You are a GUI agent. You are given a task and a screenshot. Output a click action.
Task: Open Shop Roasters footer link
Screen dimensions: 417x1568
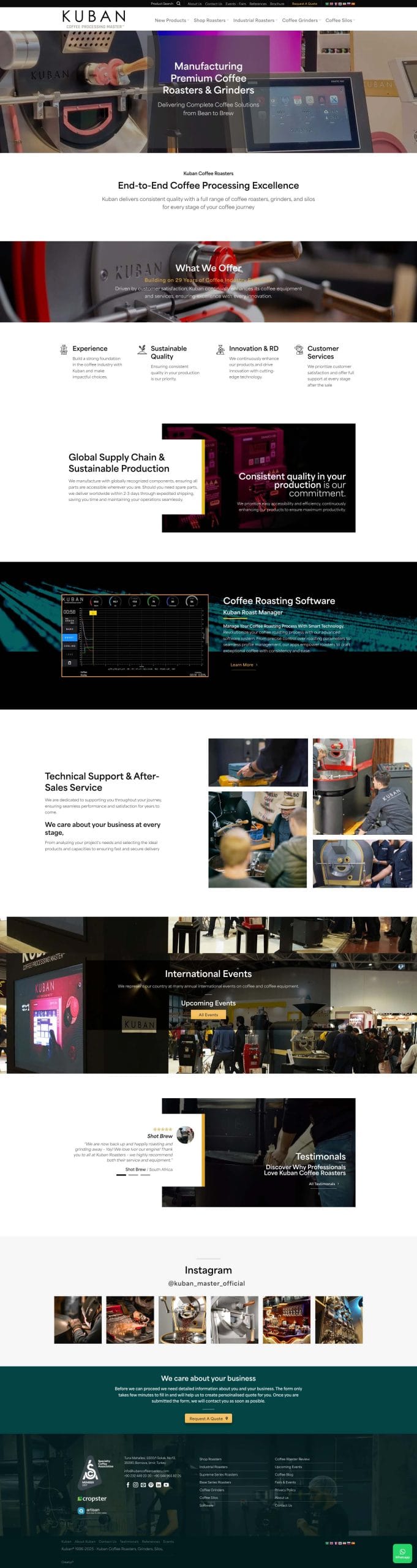211,1459
